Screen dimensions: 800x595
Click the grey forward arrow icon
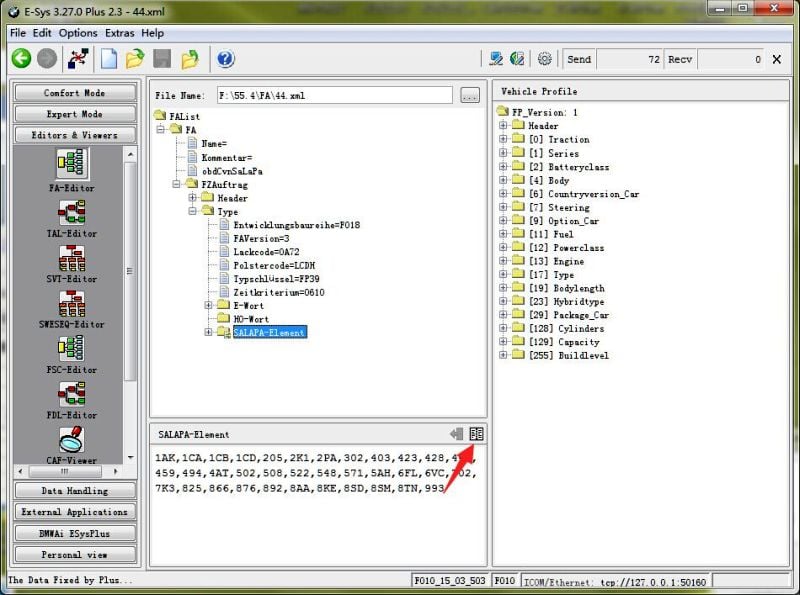tap(47, 59)
